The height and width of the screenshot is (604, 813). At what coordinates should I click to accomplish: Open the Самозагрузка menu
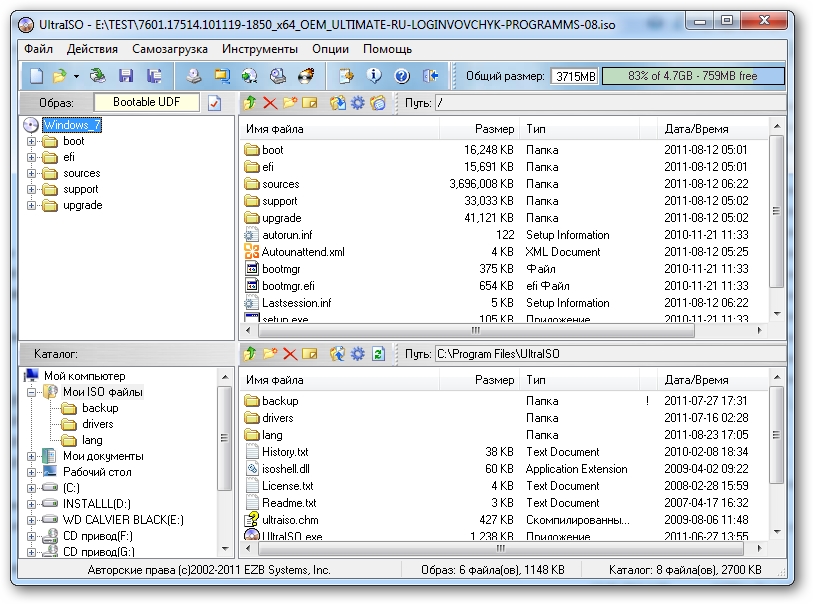pyautogui.click(x=169, y=49)
